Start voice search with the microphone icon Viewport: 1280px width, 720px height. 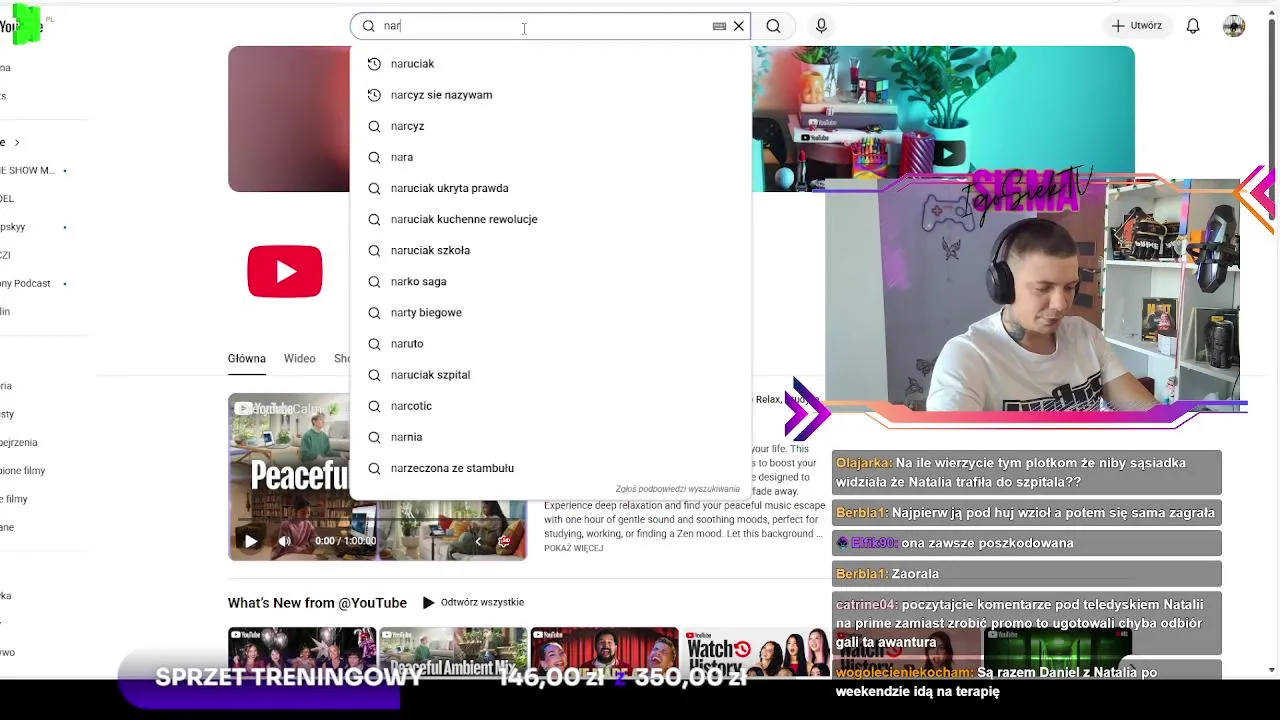click(821, 26)
